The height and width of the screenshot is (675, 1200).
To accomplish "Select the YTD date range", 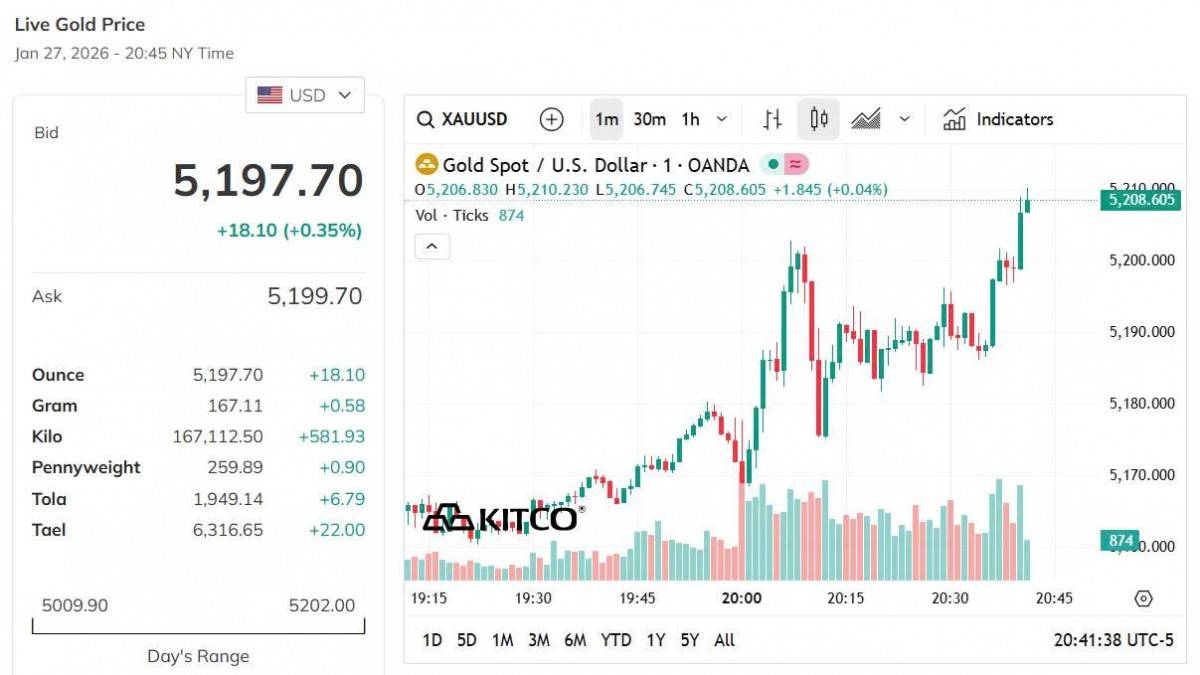I will (x=616, y=640).
